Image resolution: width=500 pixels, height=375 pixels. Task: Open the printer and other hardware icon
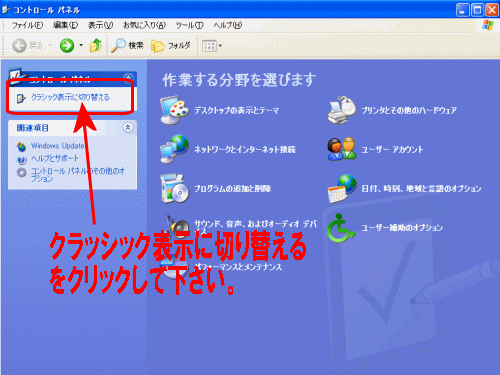tap(342, 110)
